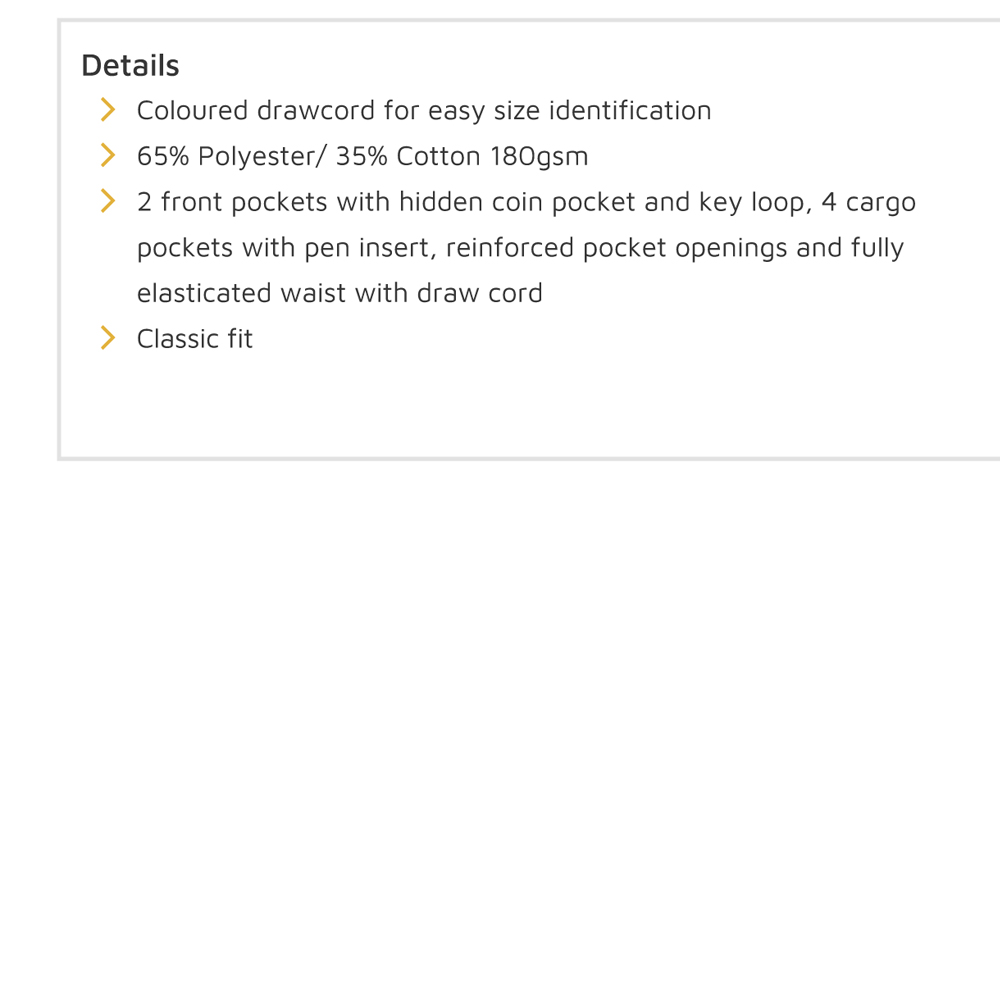Click the chevron beside Coloured drawcord bullet
The image size is (1000, 1000).
[x=108, y=110]
